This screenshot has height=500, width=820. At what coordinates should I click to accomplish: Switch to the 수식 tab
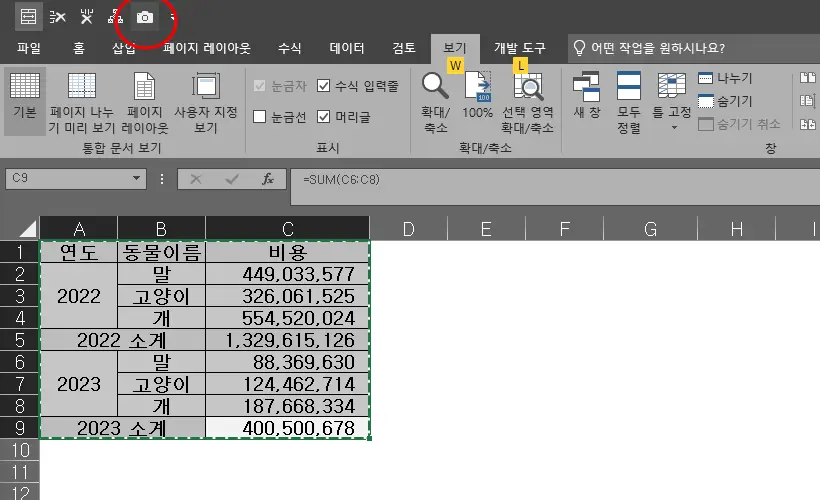coord(289,48)
